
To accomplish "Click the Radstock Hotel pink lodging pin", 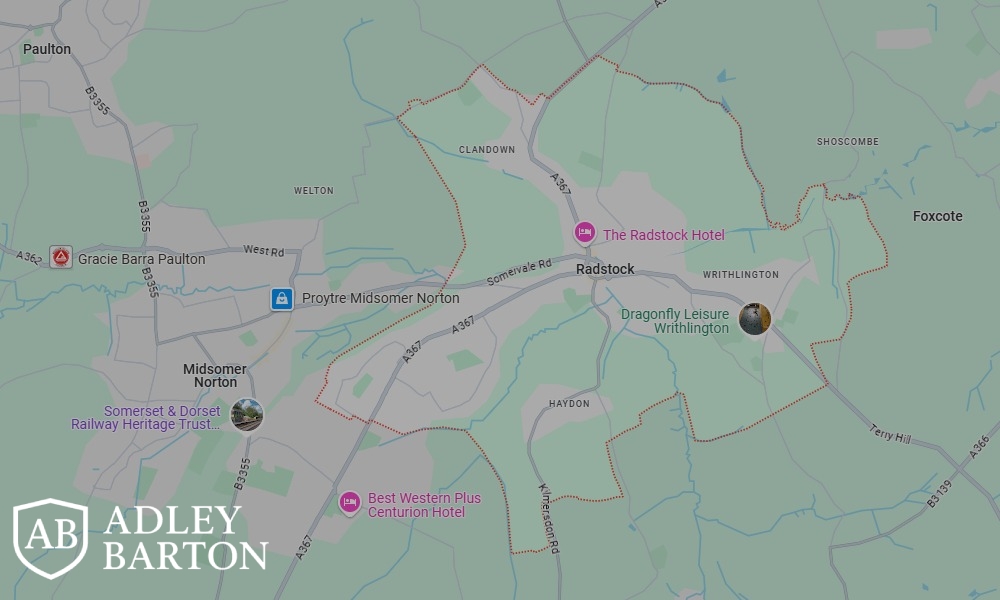I will (x=585, y=233).
